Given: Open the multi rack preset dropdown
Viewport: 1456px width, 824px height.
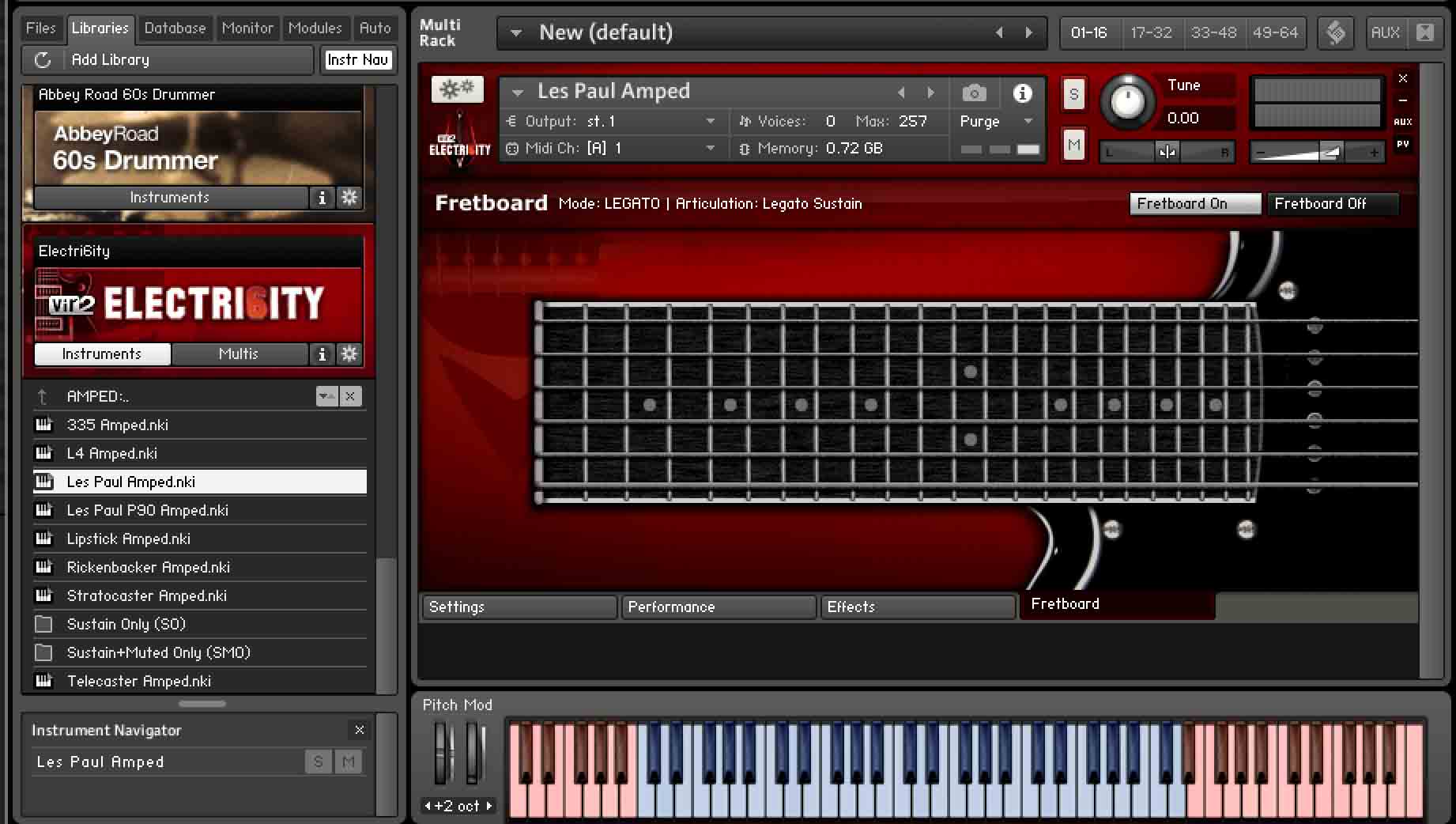Looking at the screenshot, I should [x=516, y=32].
